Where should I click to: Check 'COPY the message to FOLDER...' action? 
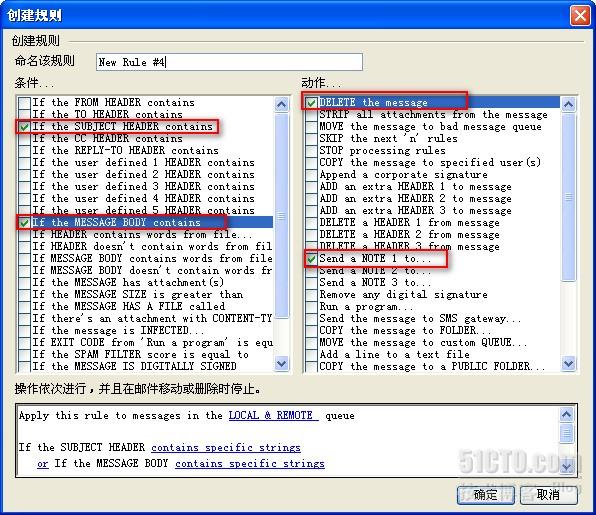click(312, 330)
